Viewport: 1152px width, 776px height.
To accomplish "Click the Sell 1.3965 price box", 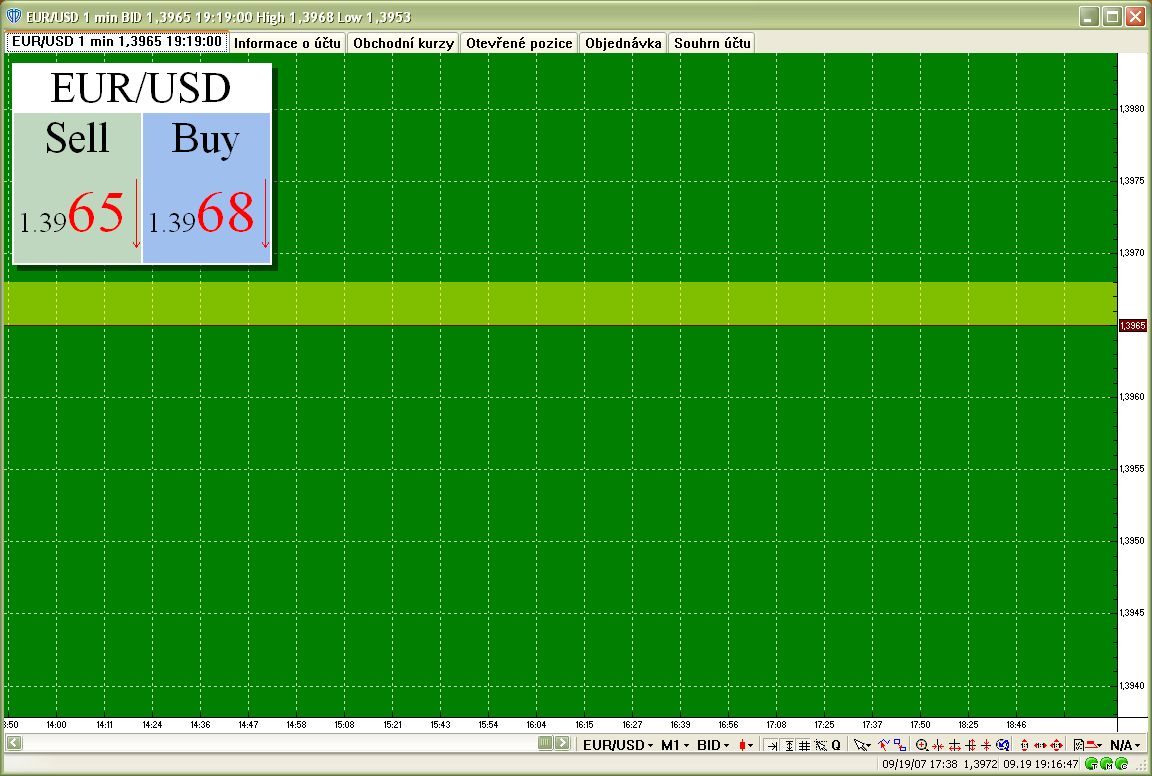I will [77, 188].
